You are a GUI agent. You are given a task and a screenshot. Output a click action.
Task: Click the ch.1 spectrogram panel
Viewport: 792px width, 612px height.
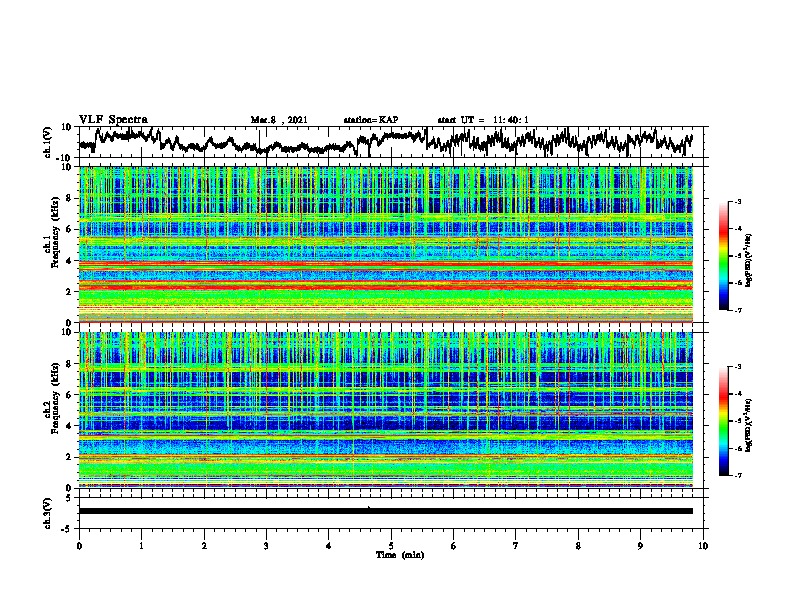(386, 244)
